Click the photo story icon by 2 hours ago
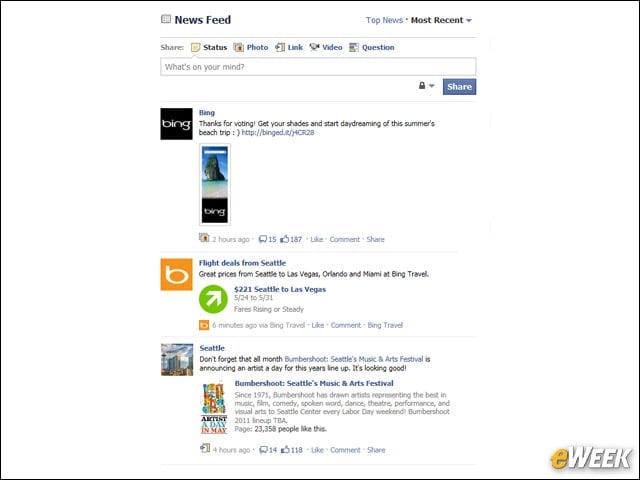The image size is (640, 480). pos(204,238)
